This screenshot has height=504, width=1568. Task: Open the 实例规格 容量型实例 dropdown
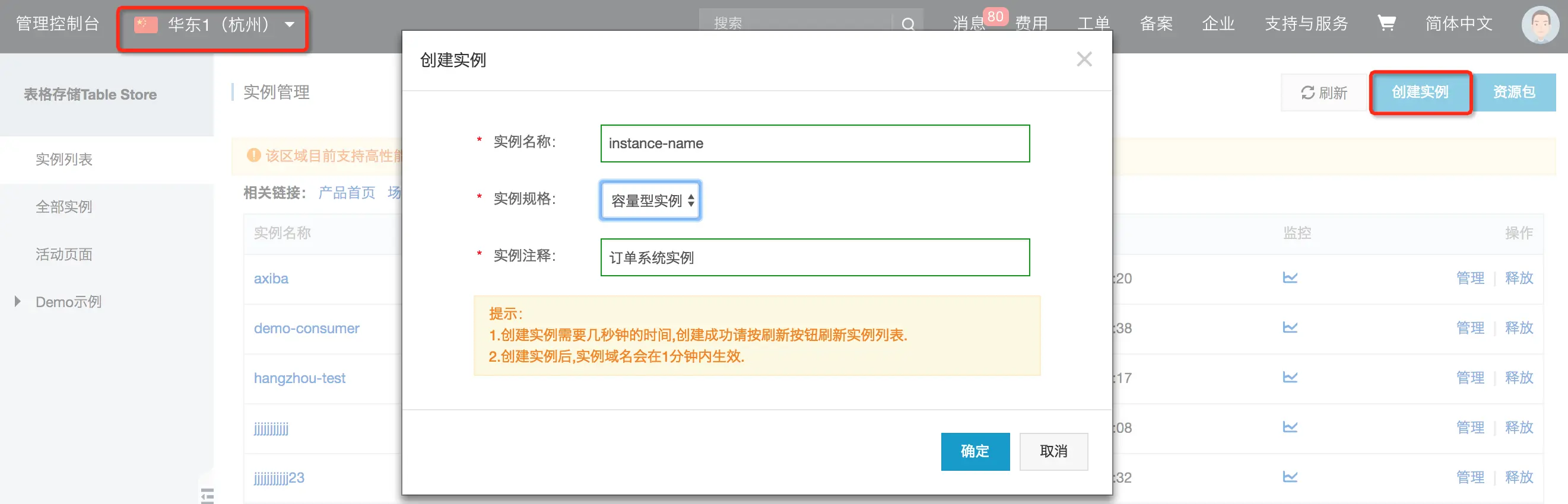coord(650,200)
